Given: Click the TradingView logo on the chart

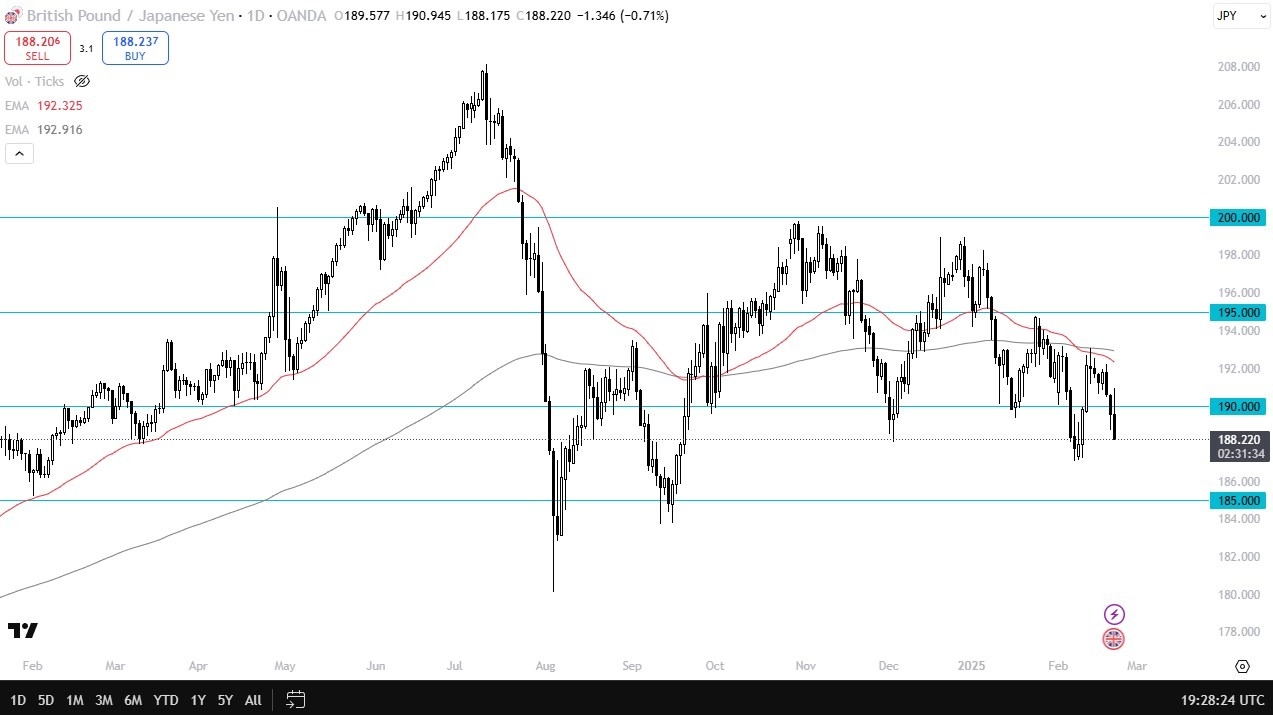Looking at the screenshot, I should pos(22,630).
